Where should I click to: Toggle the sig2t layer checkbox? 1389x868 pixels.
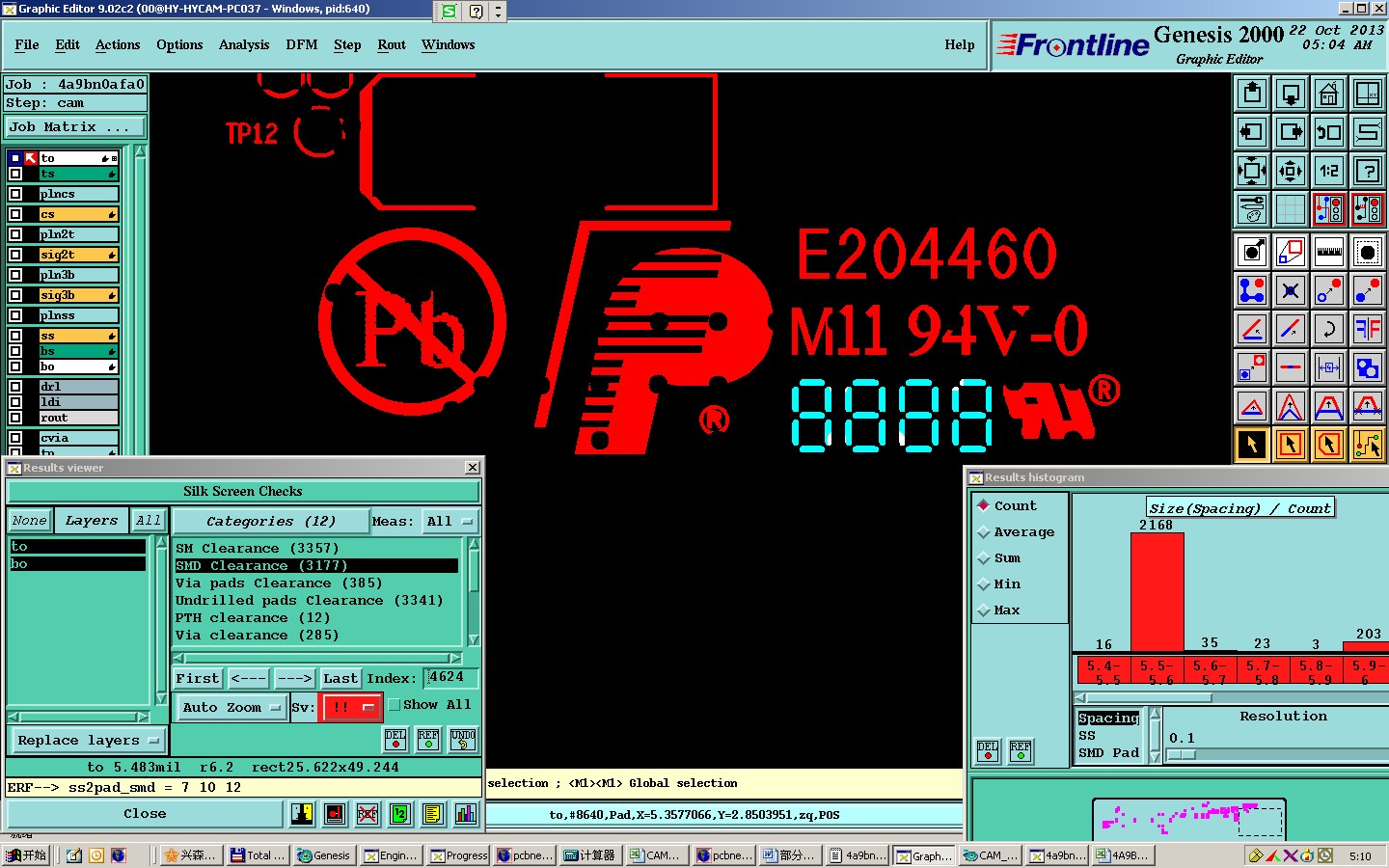point(15,255)
